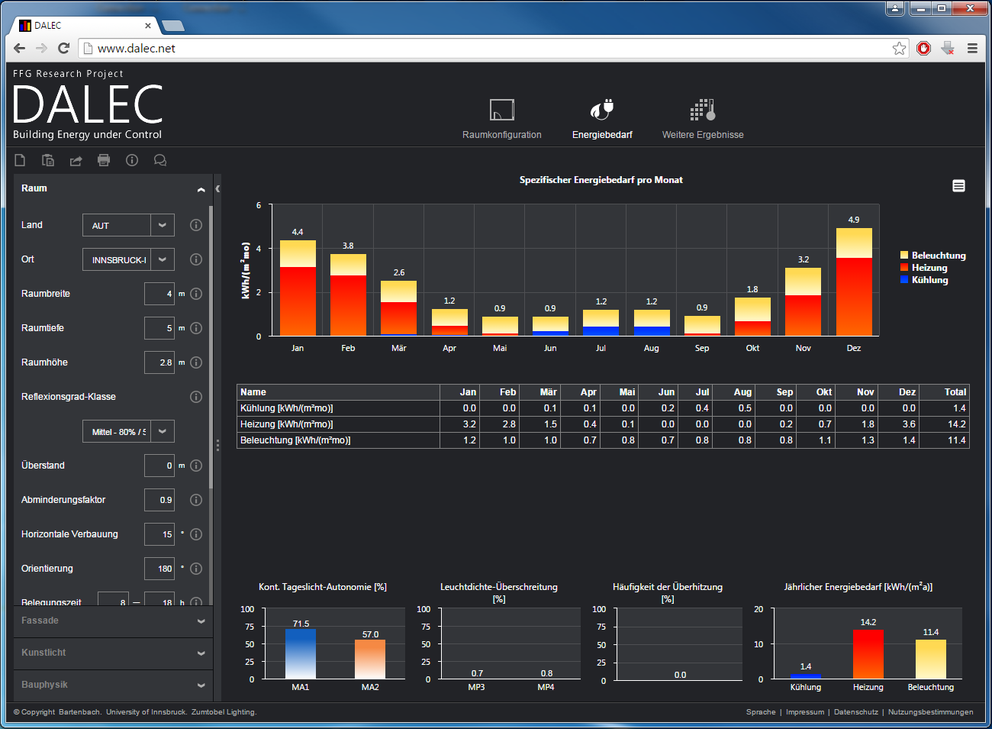Click the Raumtiefe input field
Viewport: 992px width, 729px height.
159,328
